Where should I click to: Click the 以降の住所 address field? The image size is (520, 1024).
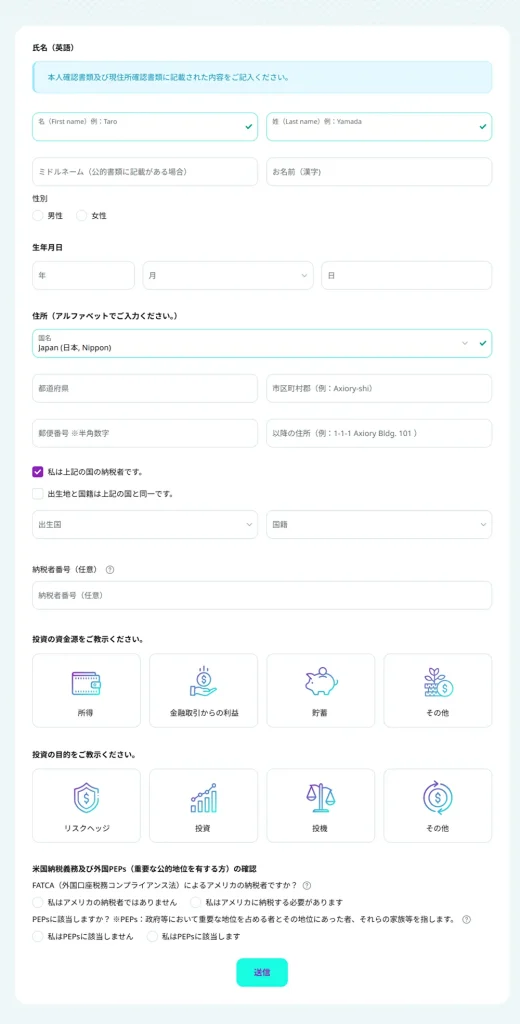pyautogui.click(x=379, y=434)
